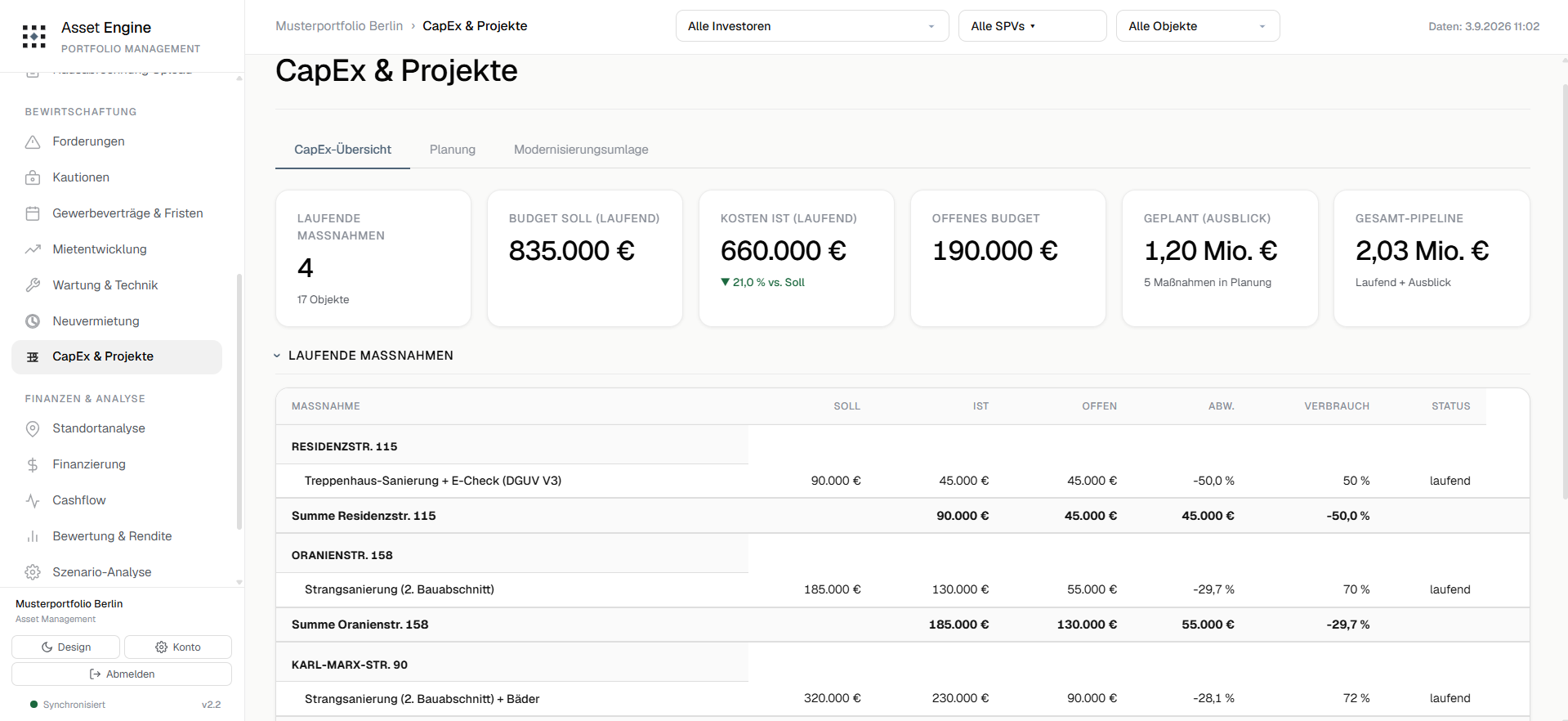Open the Alle Objekte dropdown
This screenshot has width=1568, height=721.
[x=1198, y=26]
